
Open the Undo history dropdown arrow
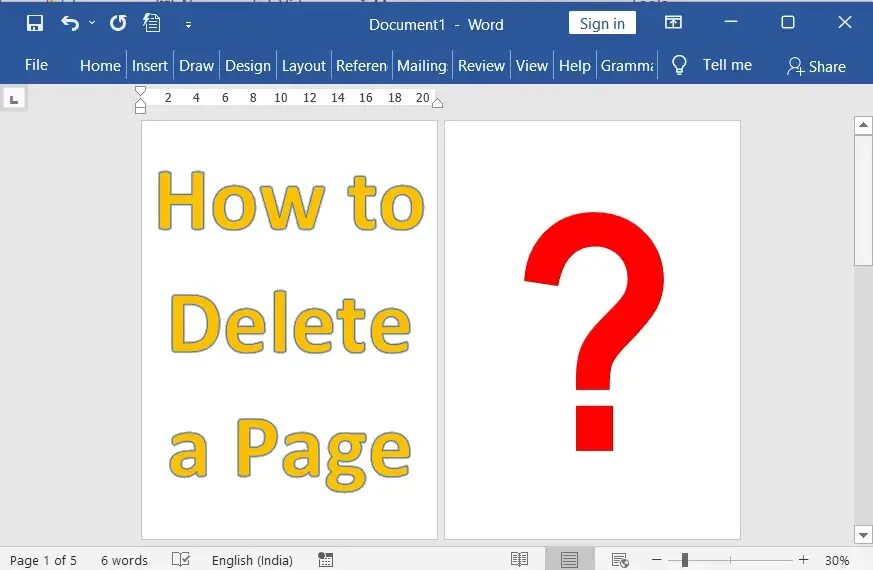click(x=92, y=23)
